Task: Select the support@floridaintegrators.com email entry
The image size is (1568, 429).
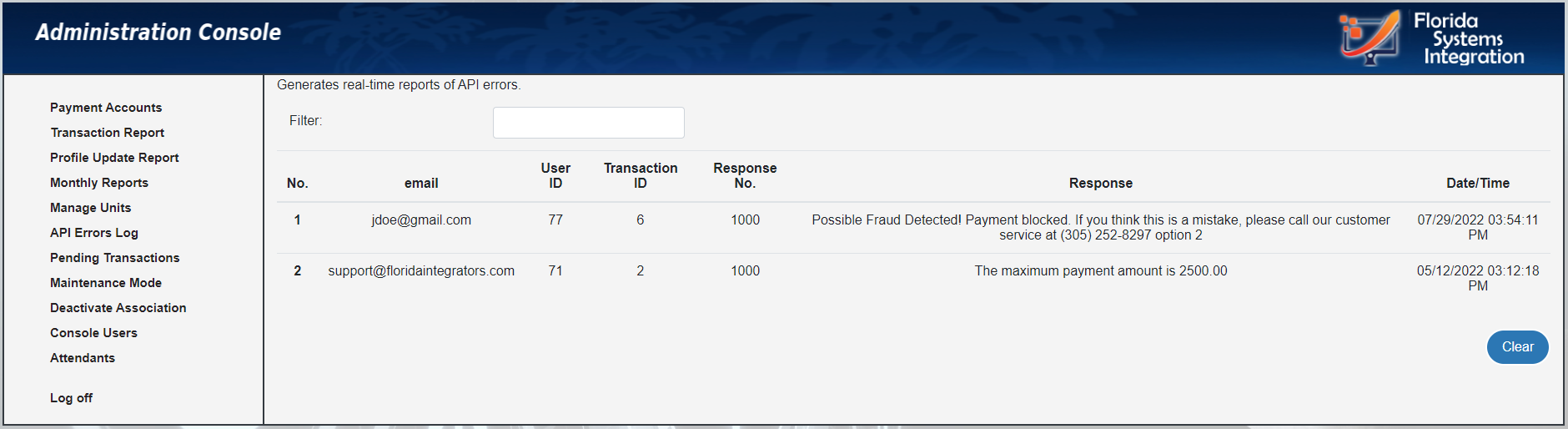Action: click(x=421, y=271)
